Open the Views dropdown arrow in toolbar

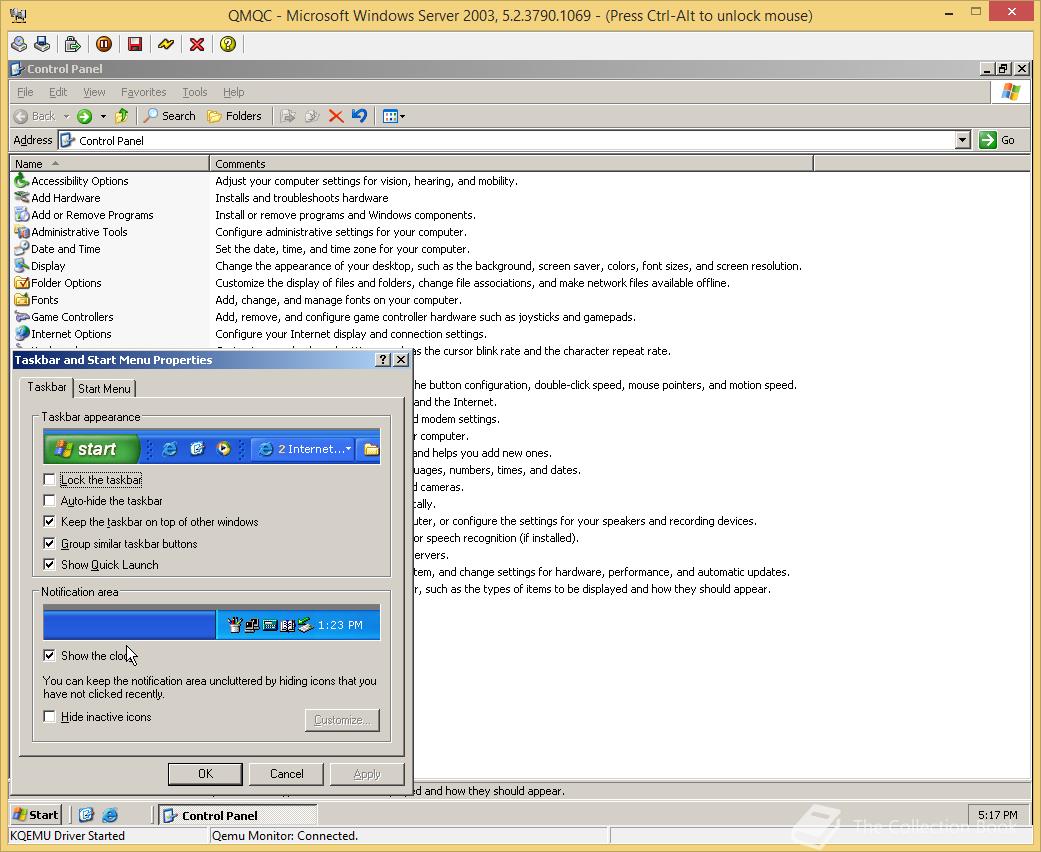coord(402,116)
